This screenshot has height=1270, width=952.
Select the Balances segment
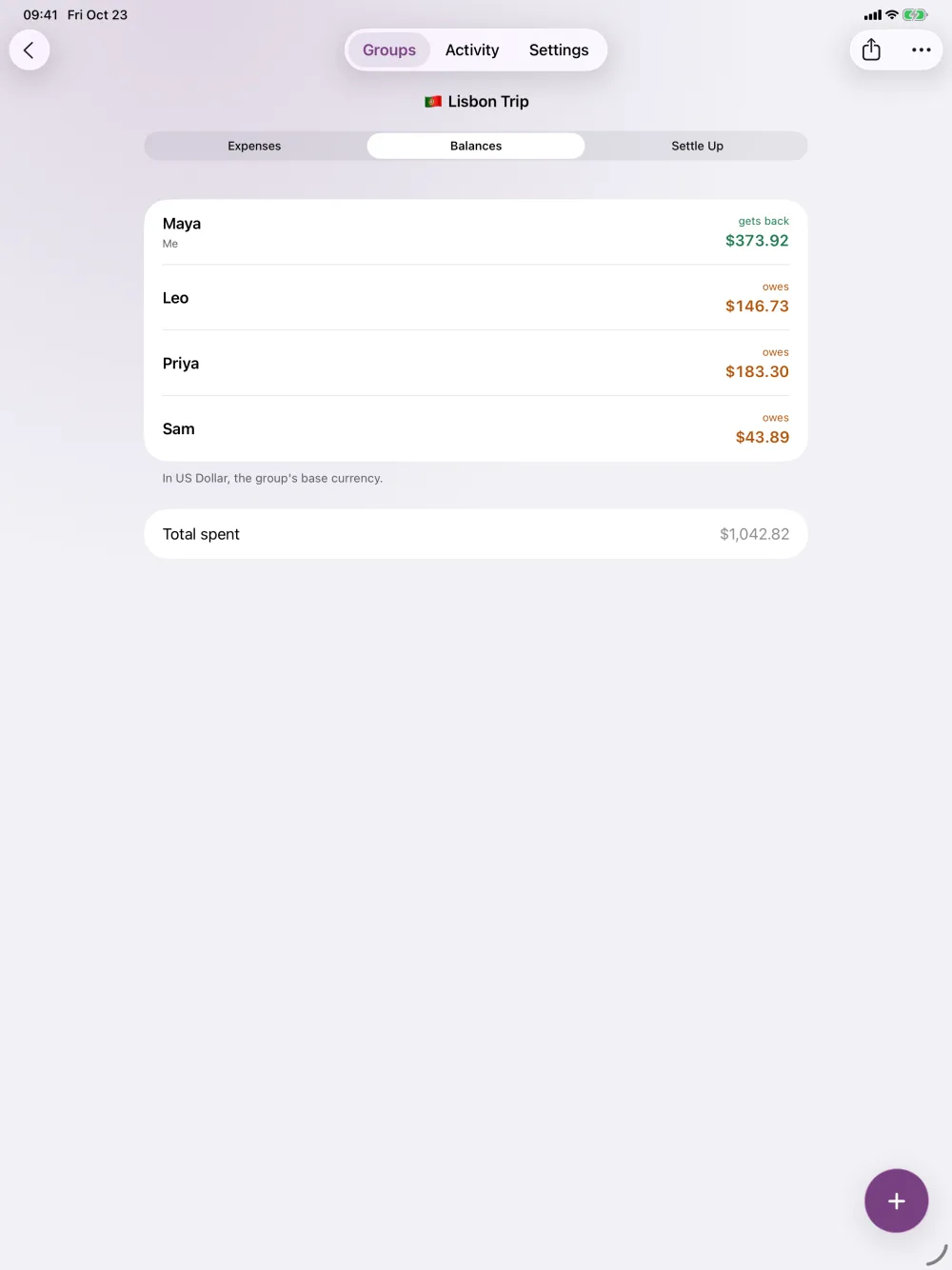[x=476, y=146]
